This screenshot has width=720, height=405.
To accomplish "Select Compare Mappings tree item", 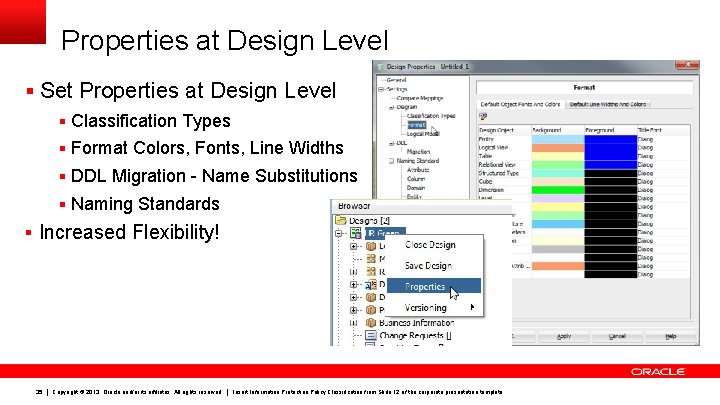I will click(420, 98).
